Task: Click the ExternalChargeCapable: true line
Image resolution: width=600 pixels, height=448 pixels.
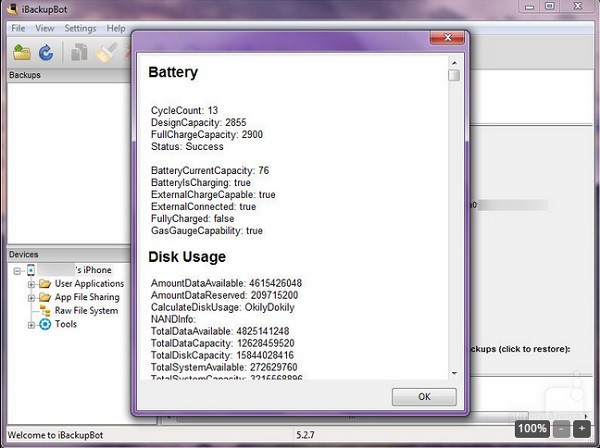Action: [x=213, y=195]
